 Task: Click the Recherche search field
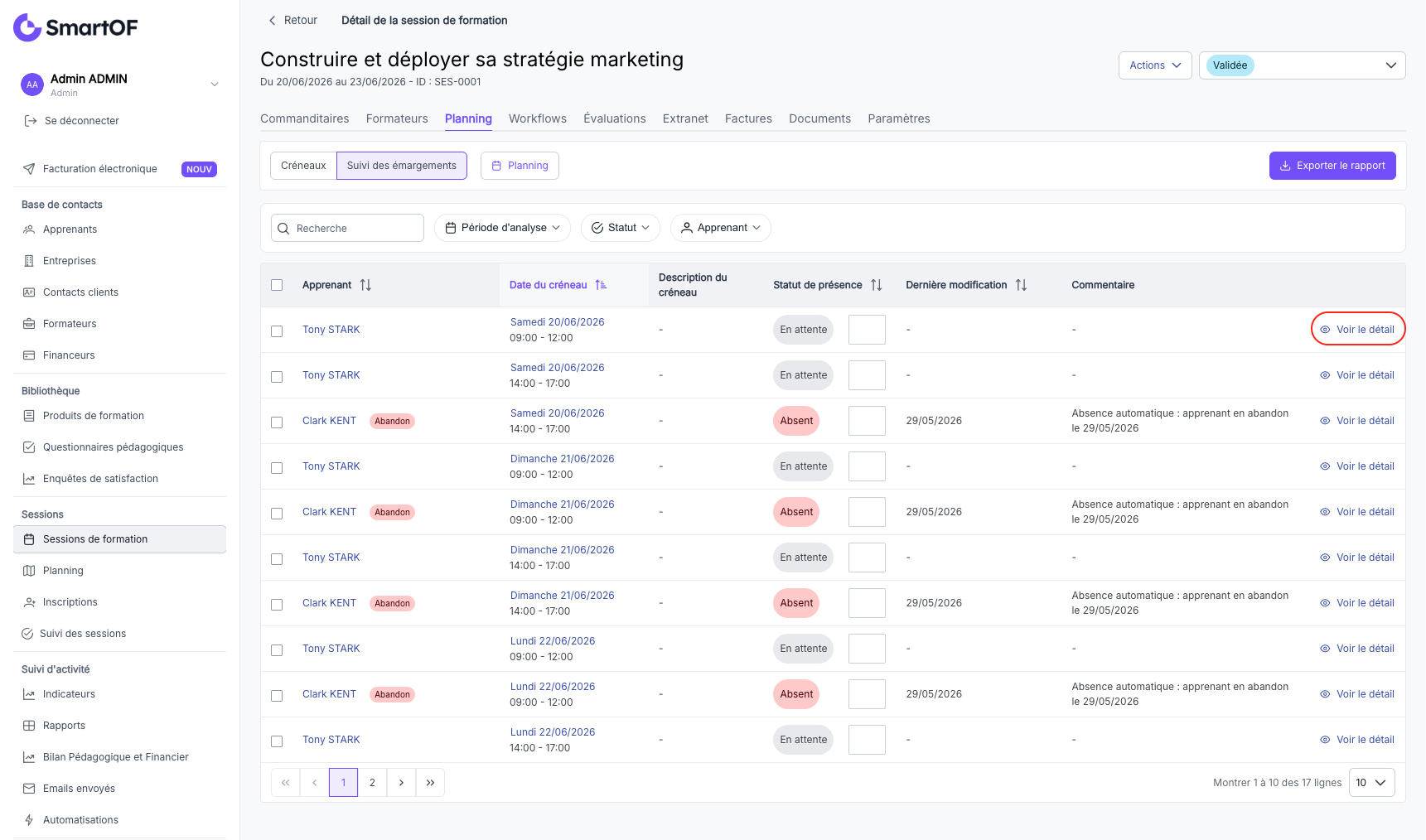pos(347,228)
